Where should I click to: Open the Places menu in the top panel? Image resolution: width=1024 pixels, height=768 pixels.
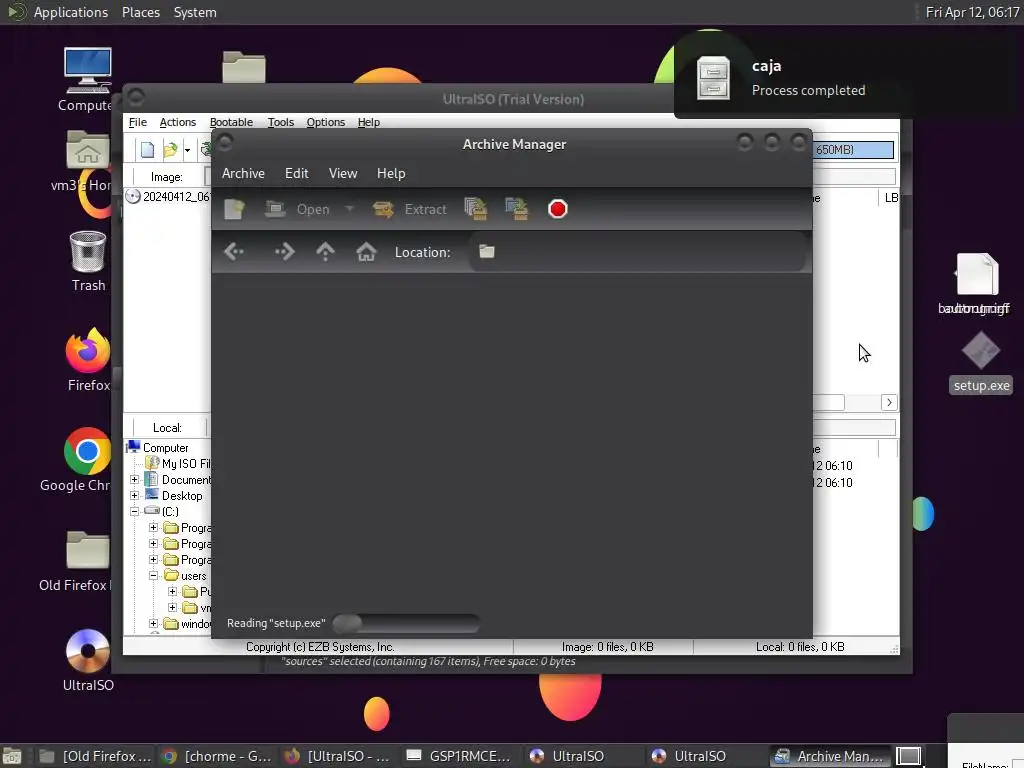pyautogui.click(x=140, y=12)
